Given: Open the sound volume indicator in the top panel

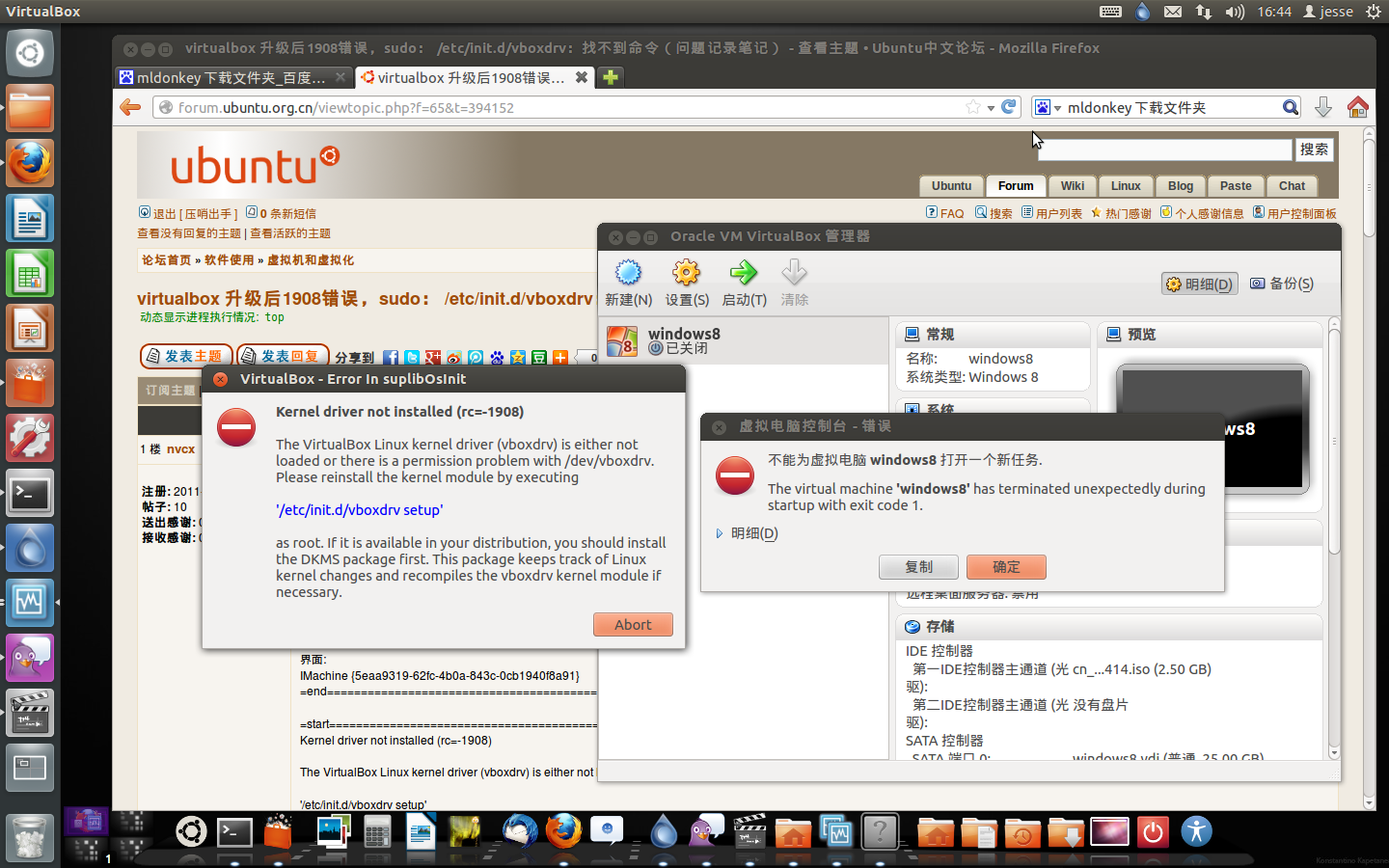Looking at the screenshot, I should (x=1235, y=12).
